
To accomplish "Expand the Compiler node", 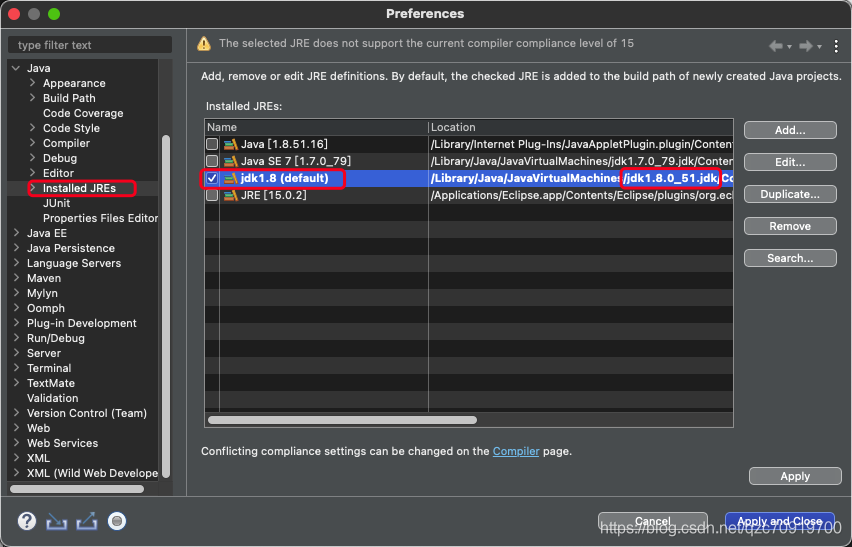I will (33, 143).
